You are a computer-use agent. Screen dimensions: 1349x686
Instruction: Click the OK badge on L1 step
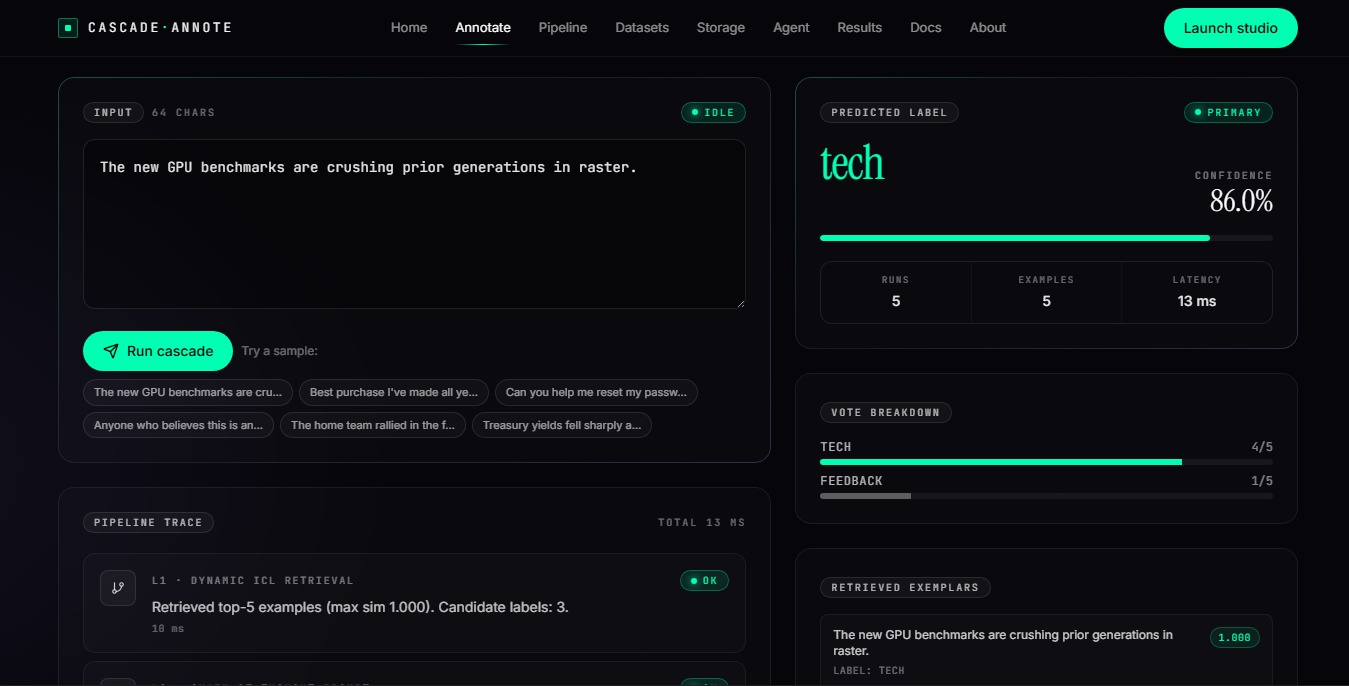(x=704, y=581)
